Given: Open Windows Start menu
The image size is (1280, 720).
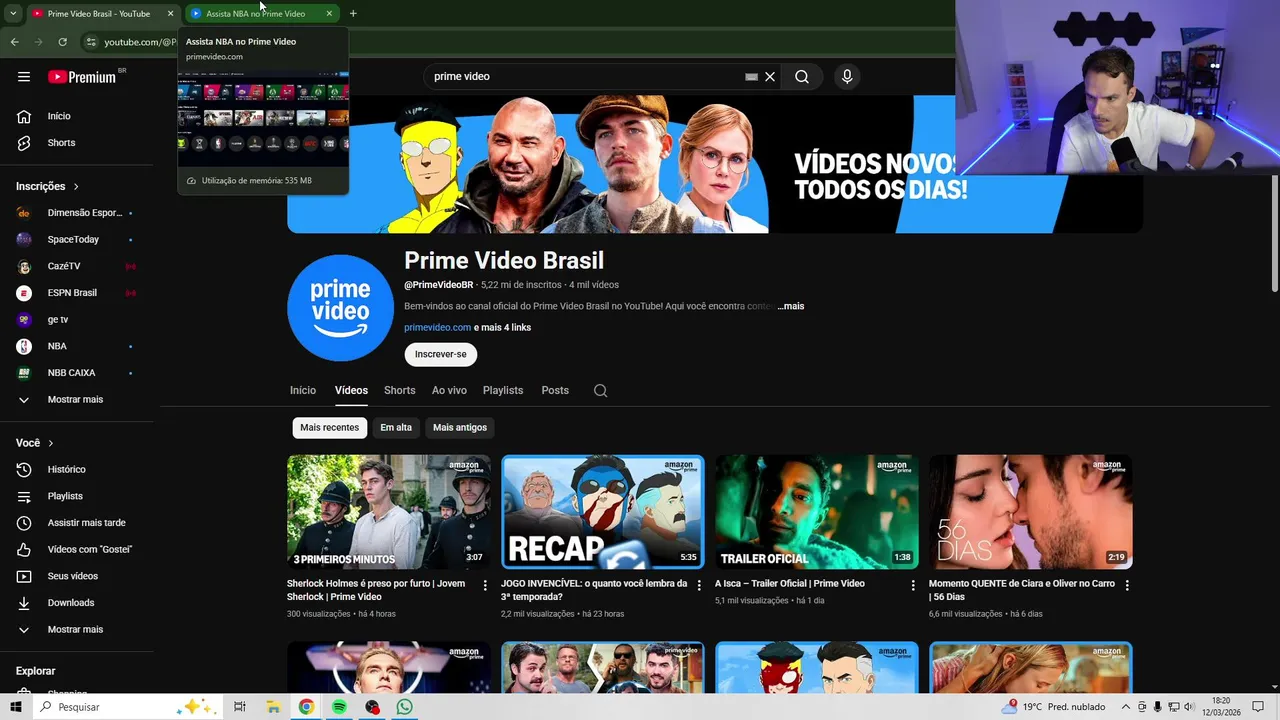Looking at the screenshot, I should [x=16, y=707].
